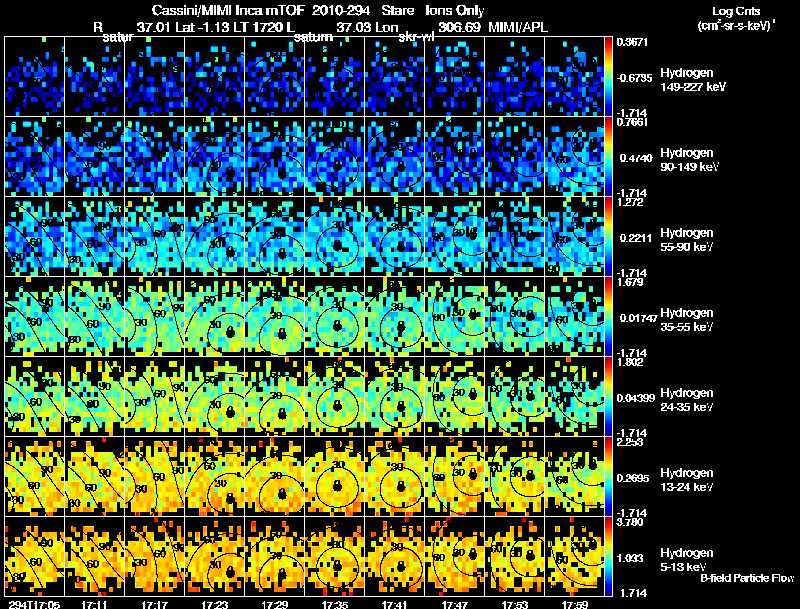Open the 35-55 keV image panel at 17:29
This screenshot has width=800, height=609.
274,317
